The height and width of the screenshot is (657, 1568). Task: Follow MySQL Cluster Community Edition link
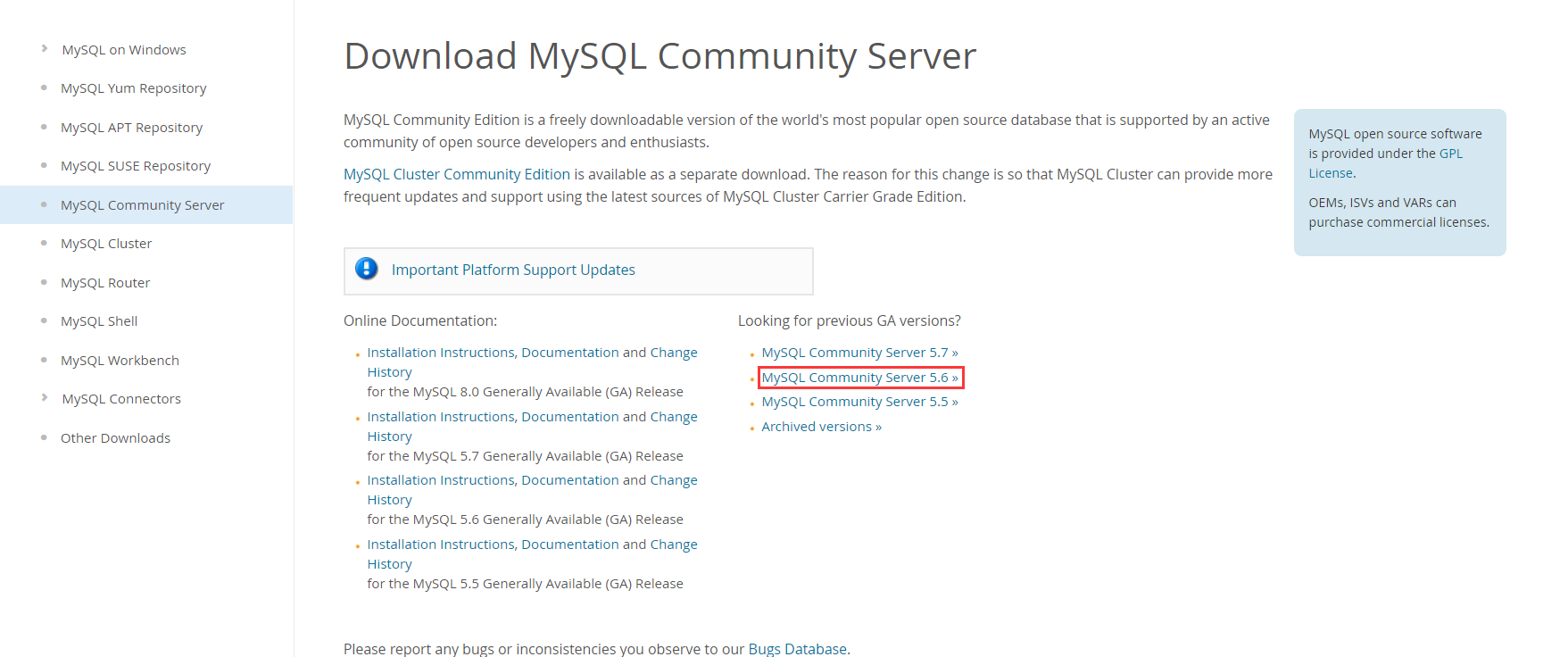457,174
